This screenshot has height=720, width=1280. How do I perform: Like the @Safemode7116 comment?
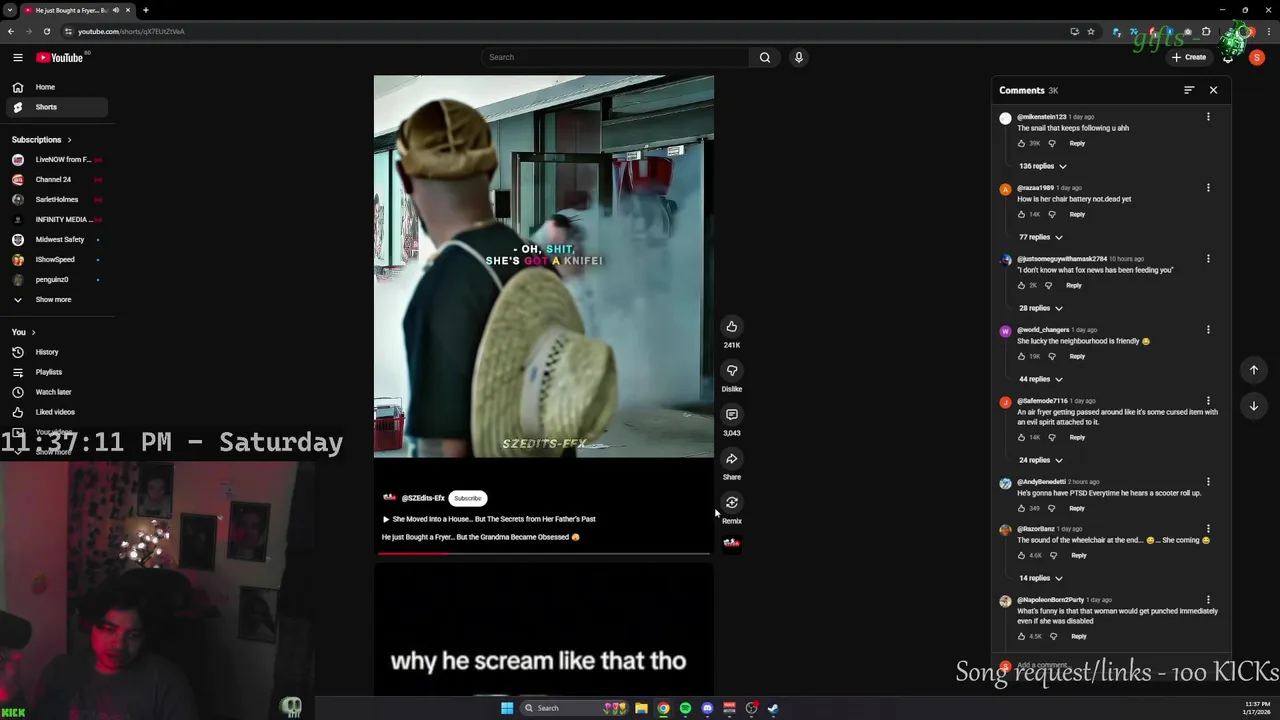point(1021,437)
